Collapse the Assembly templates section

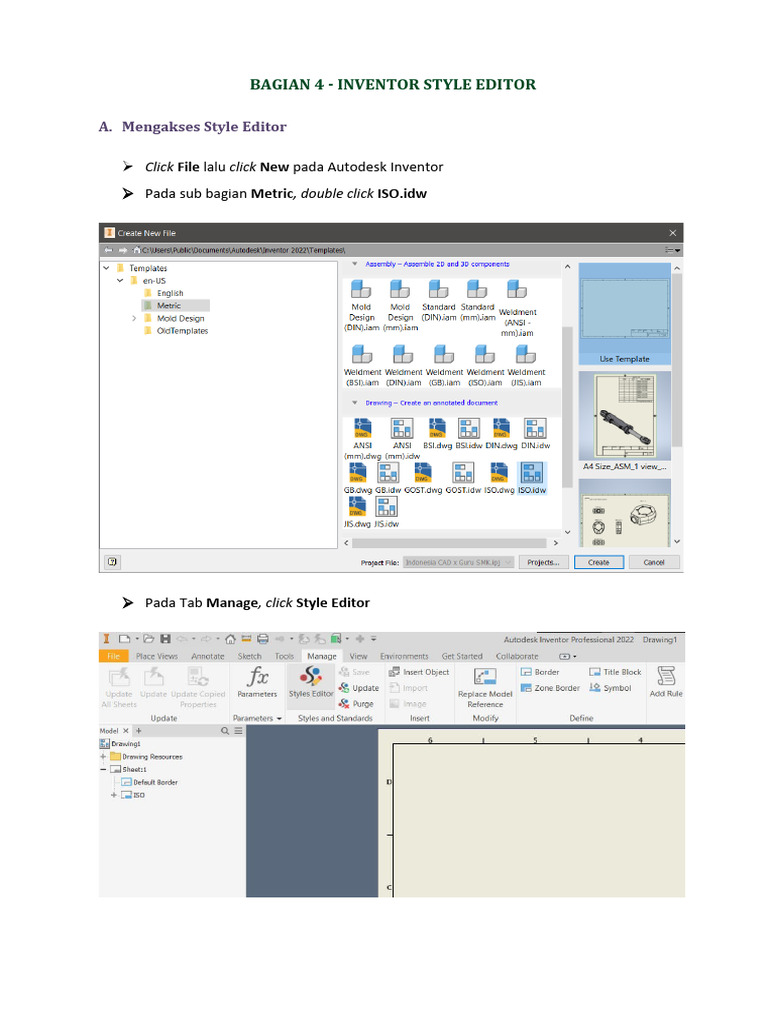point(355,264)
